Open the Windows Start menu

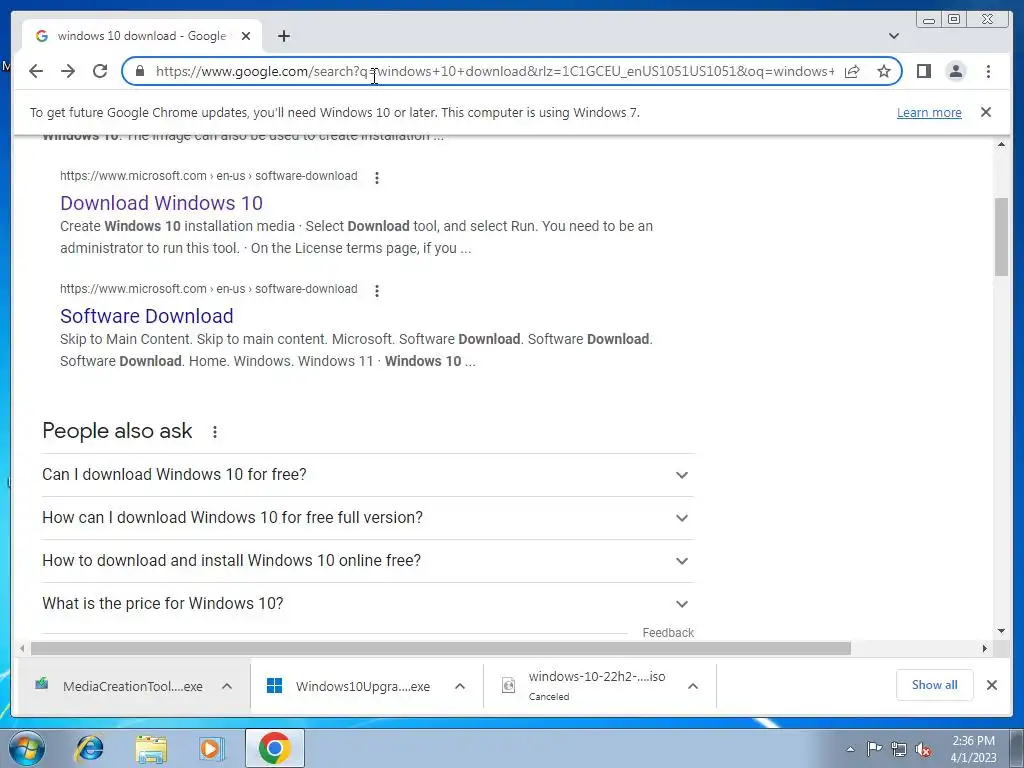click(27, 748)
